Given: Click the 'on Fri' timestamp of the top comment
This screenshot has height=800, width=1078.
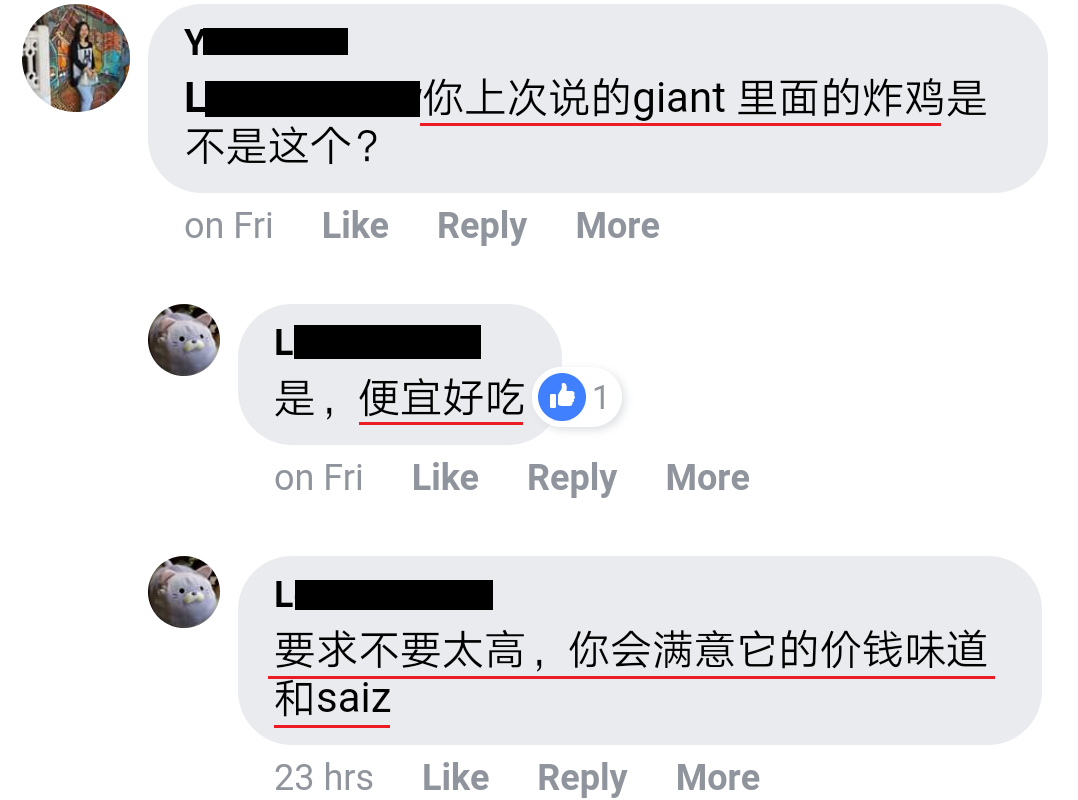Looking at the screenshot, I should click(228, 225).
